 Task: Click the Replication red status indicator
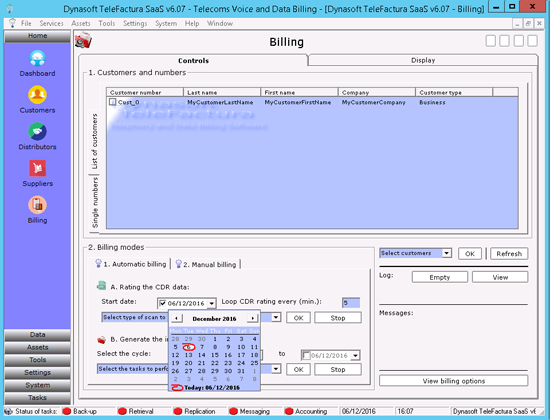pyautogui.click(x=178, y=411)
